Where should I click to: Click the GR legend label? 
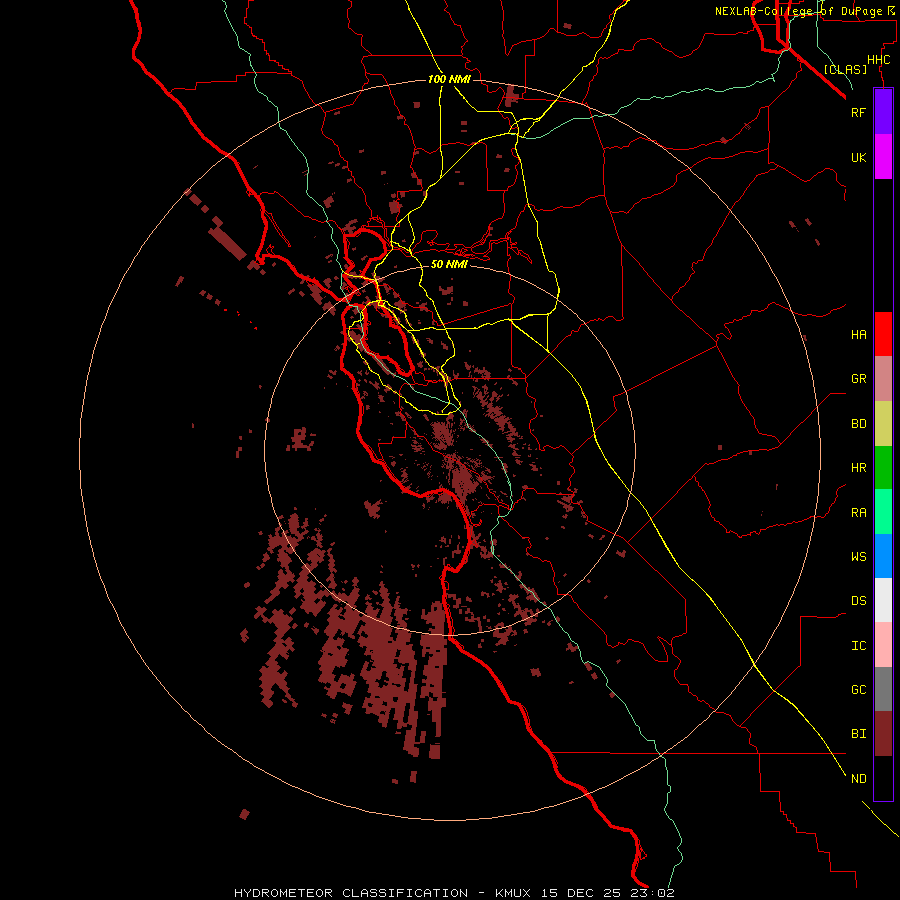858,379
